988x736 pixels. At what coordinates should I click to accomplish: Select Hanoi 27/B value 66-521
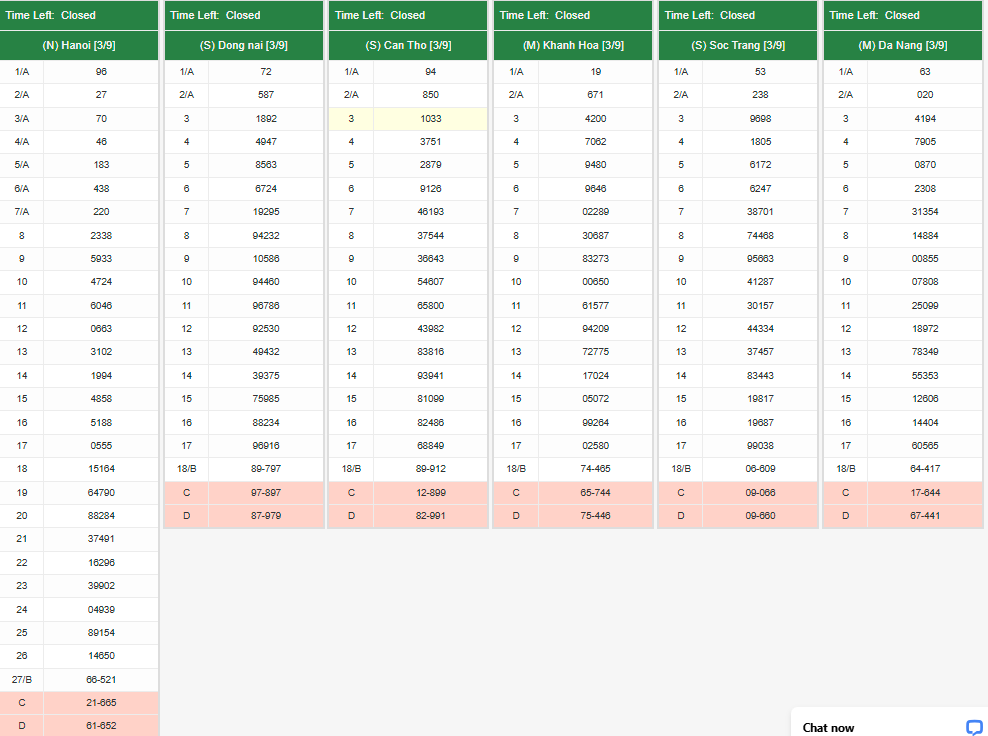tap(101, 680)
